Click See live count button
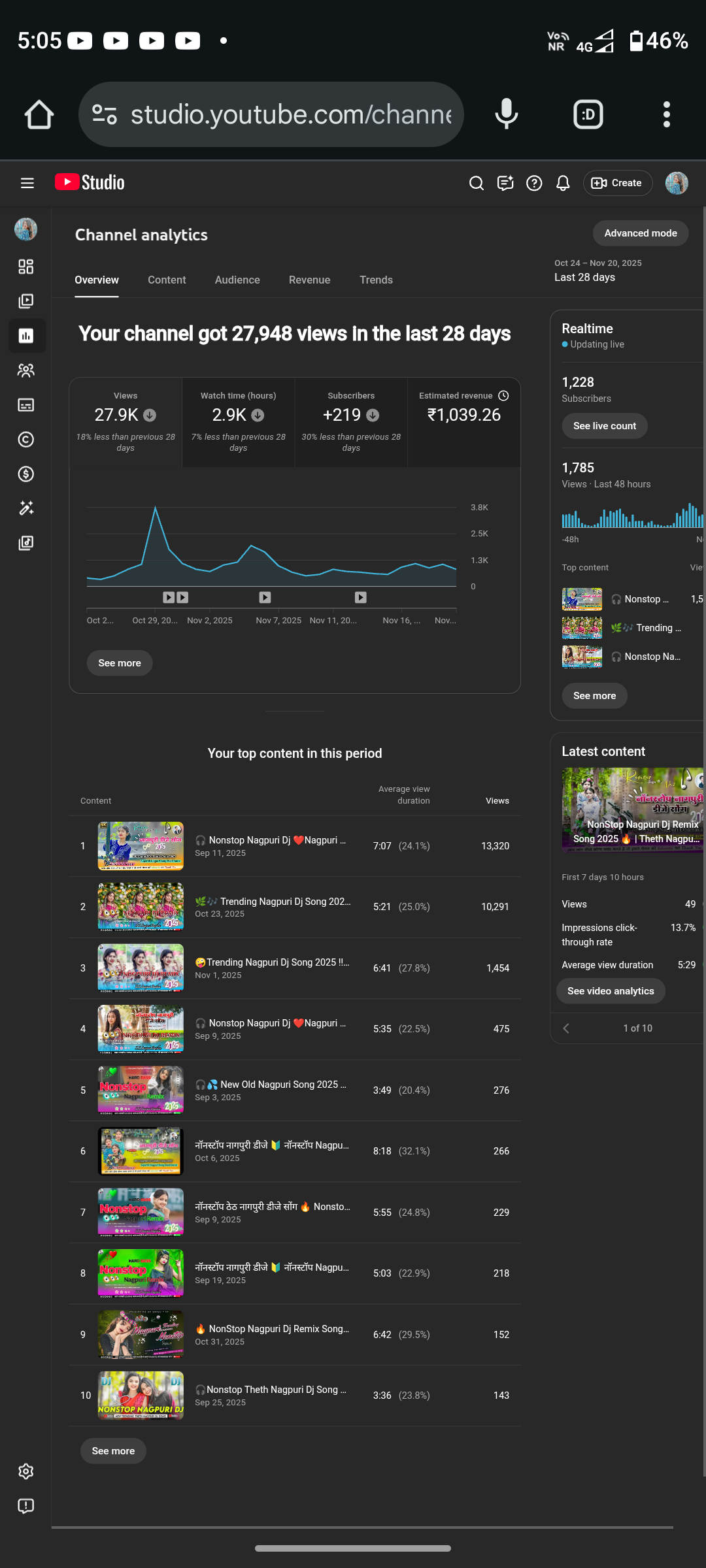 (x=604, y=426)
